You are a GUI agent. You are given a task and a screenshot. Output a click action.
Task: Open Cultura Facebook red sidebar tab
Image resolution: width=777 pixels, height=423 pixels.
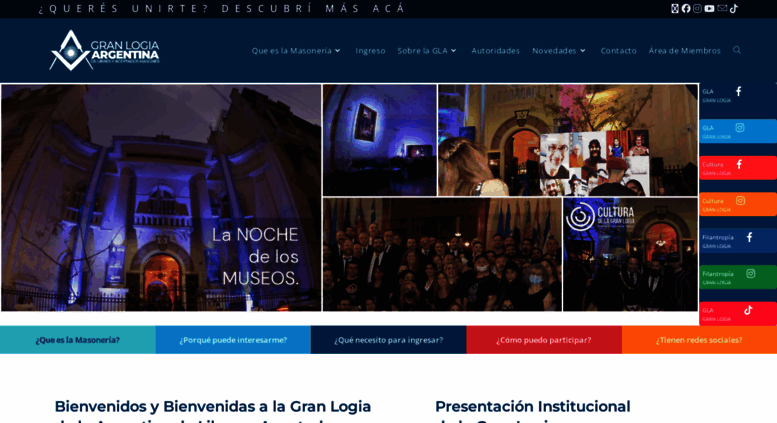(738, 168)
